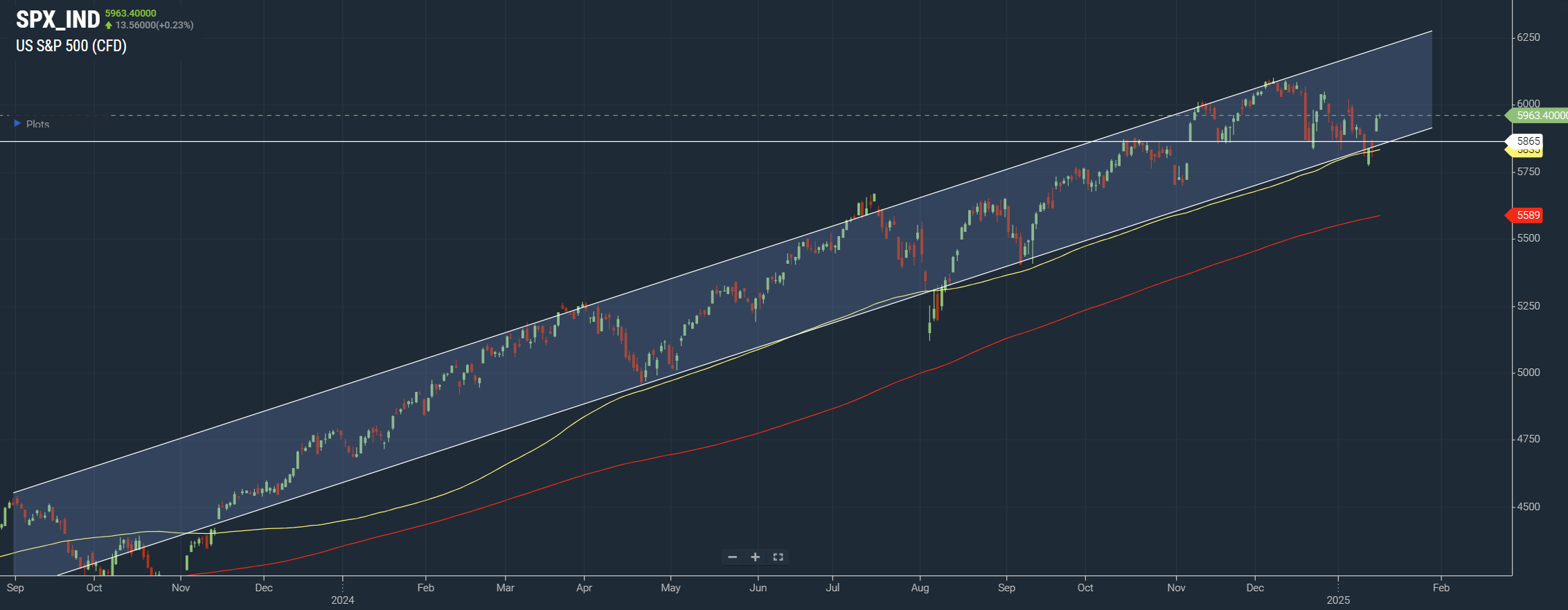The width and height of the screenshot is (1568, 610).
Task: Click the 5250 price axis label
Action: (1529, 306)
